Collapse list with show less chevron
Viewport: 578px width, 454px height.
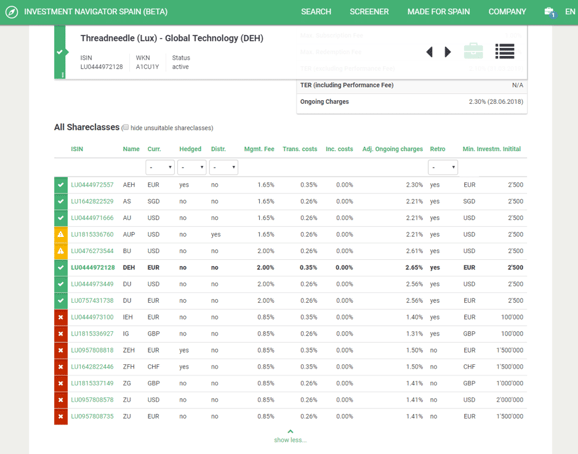[x=290, y=431]
